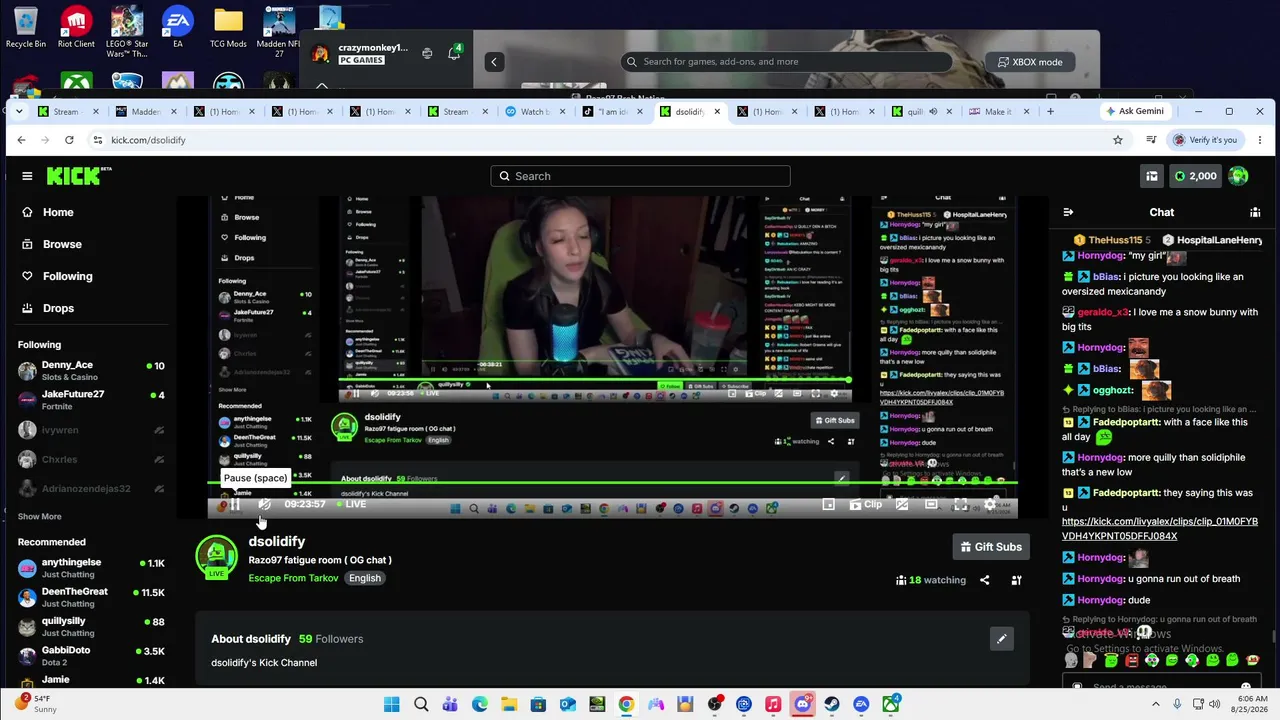Open the TCG Mods desktop folder
Image resolution: width=1280 pixels, height=720 pixels.
click(x=228, y=28)
